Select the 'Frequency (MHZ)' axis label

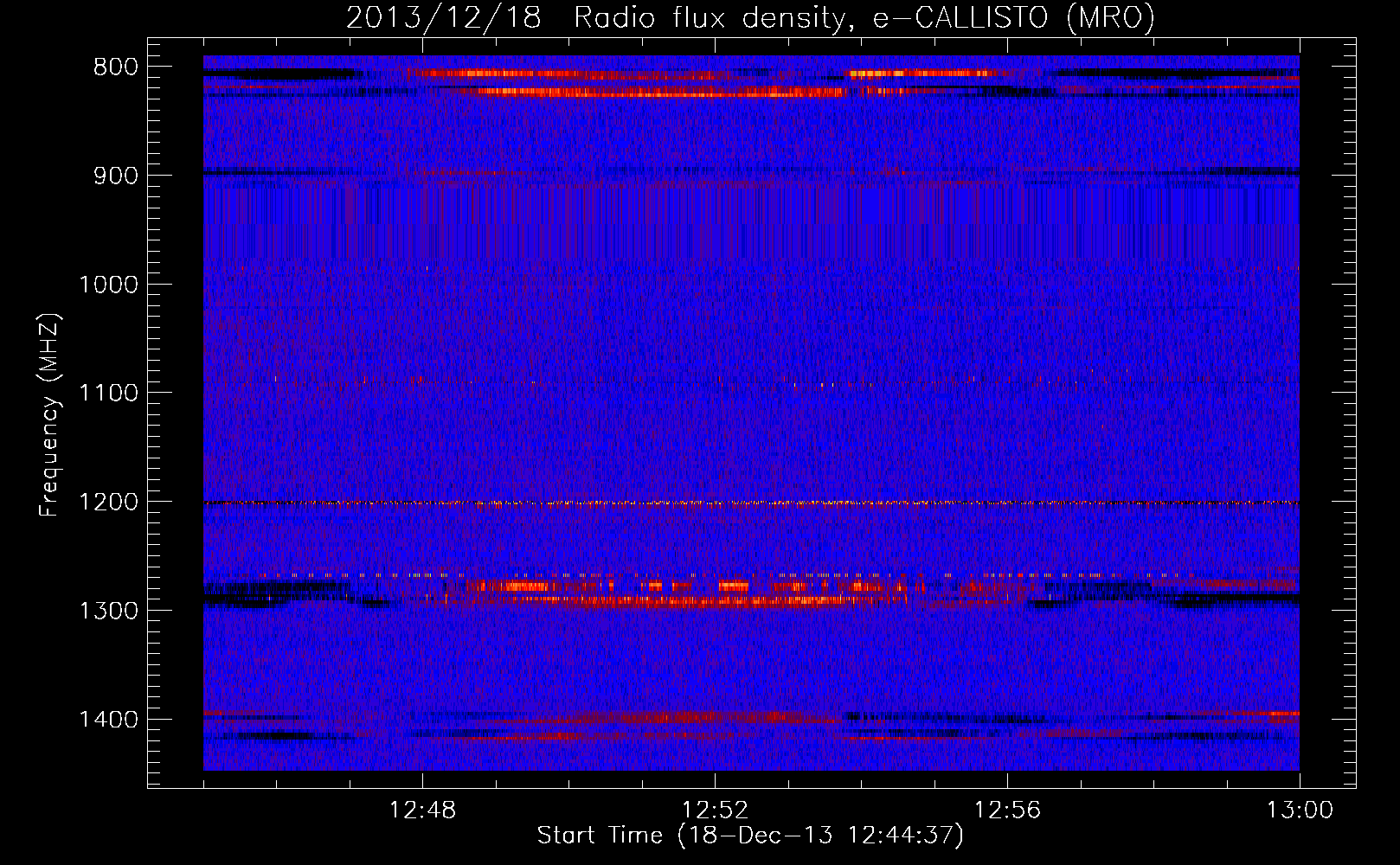click(x=49, y=415)
